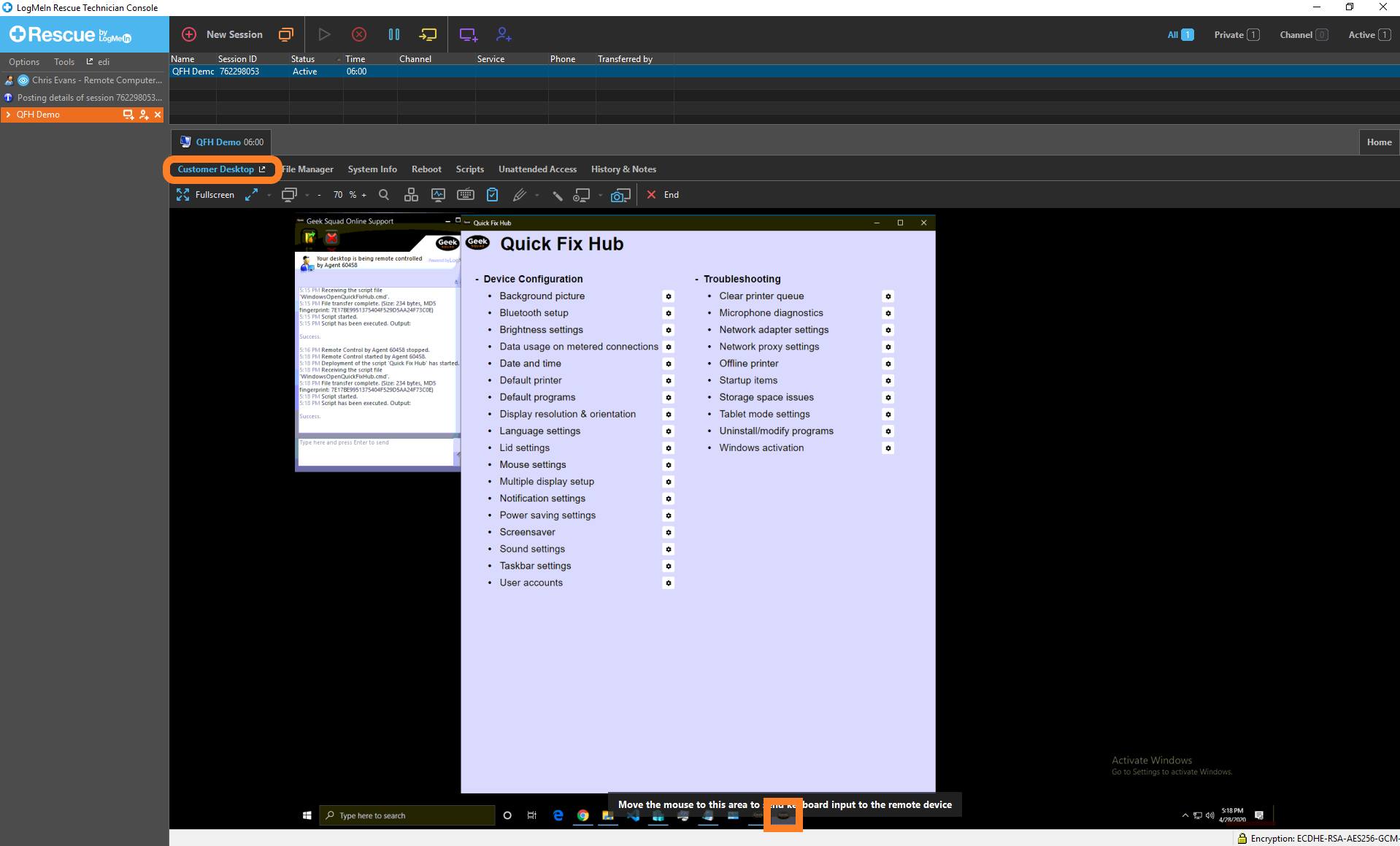Screen dimensions: 1400x846
Task: Open dropdown arrow beside the monitor selector icon
Action: (307, 195)
